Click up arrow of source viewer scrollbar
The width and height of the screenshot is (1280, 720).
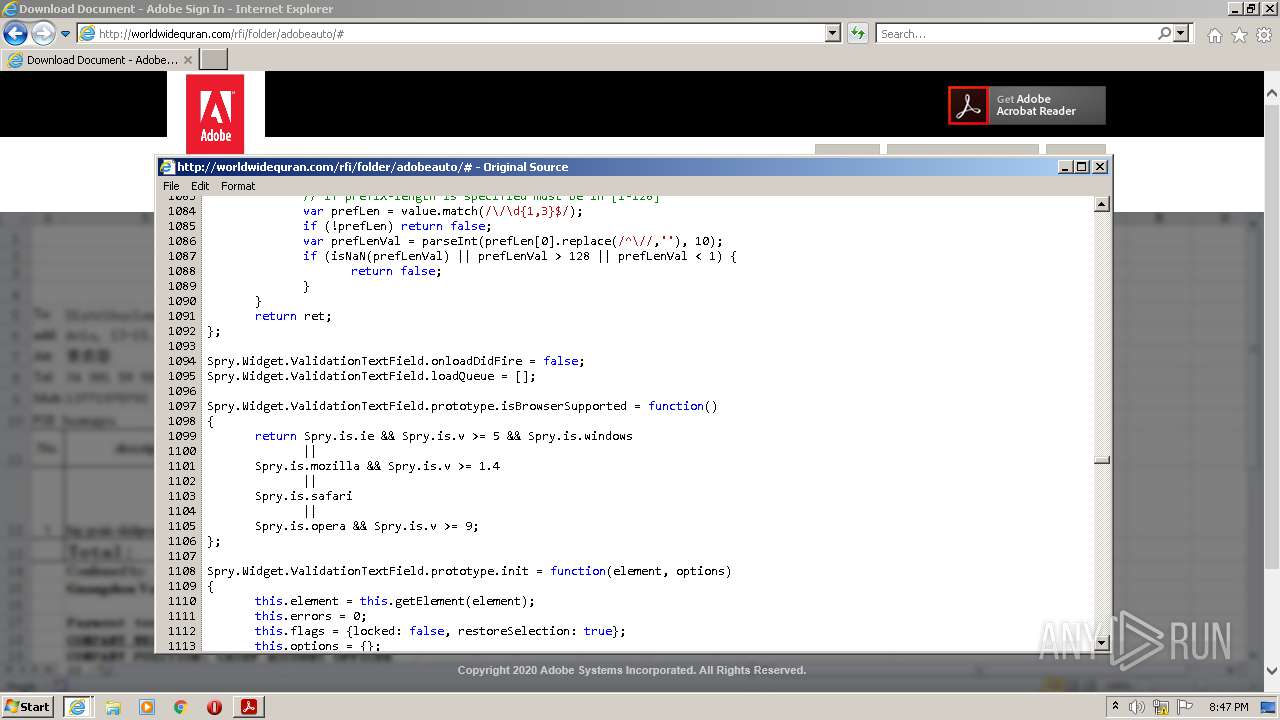[1102, 205]
